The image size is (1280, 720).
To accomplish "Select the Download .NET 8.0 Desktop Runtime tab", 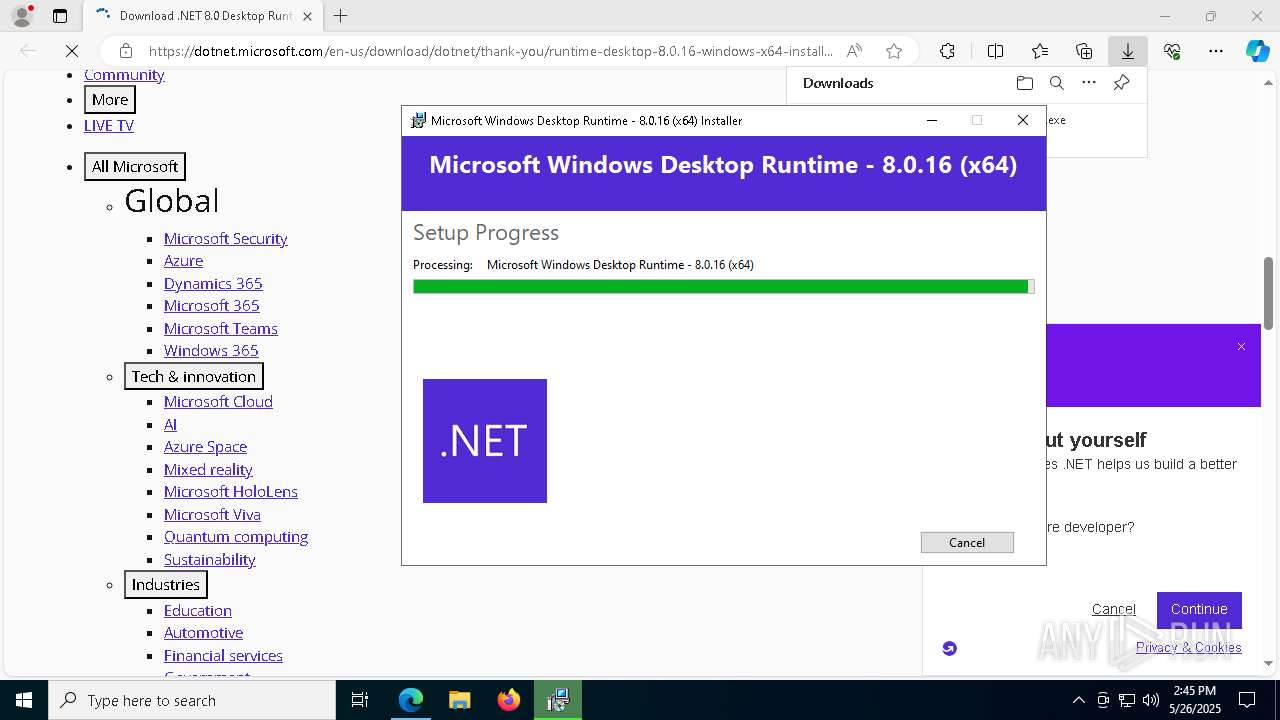I will click(x=203, y=16).
